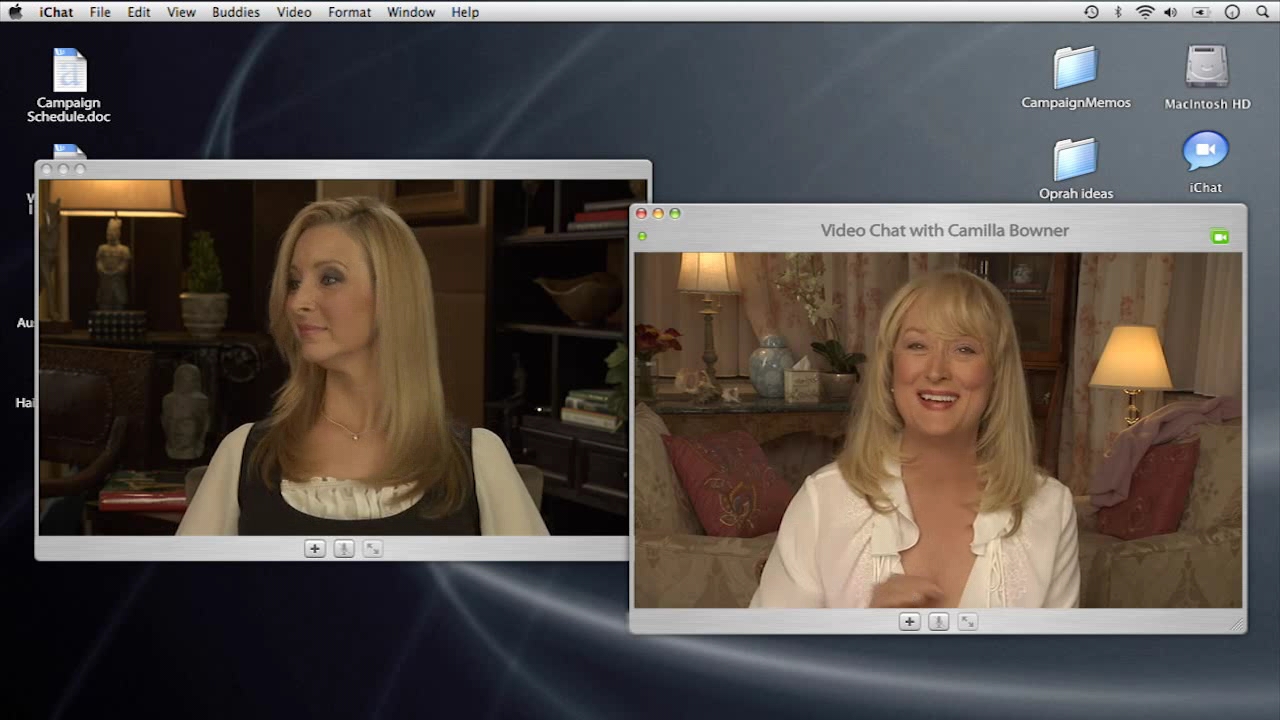1280x720 pixels.
Task: Open the Buddies menu
Action: (236, 12)
